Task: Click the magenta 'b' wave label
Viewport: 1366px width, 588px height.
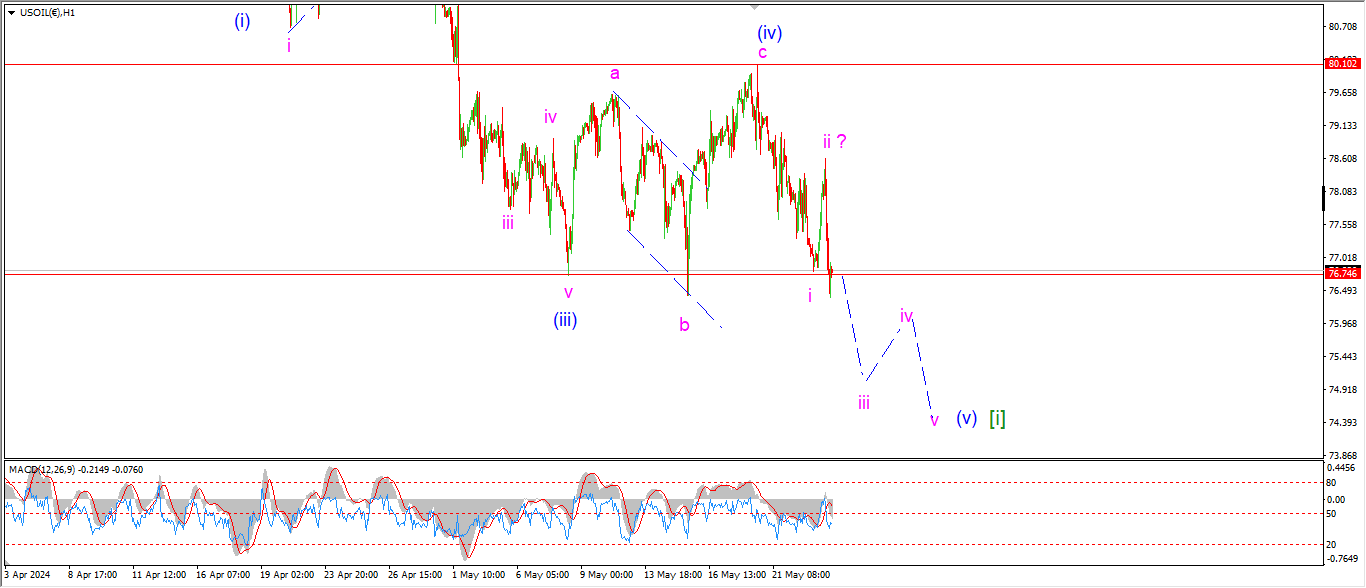Action: point(684,324)
